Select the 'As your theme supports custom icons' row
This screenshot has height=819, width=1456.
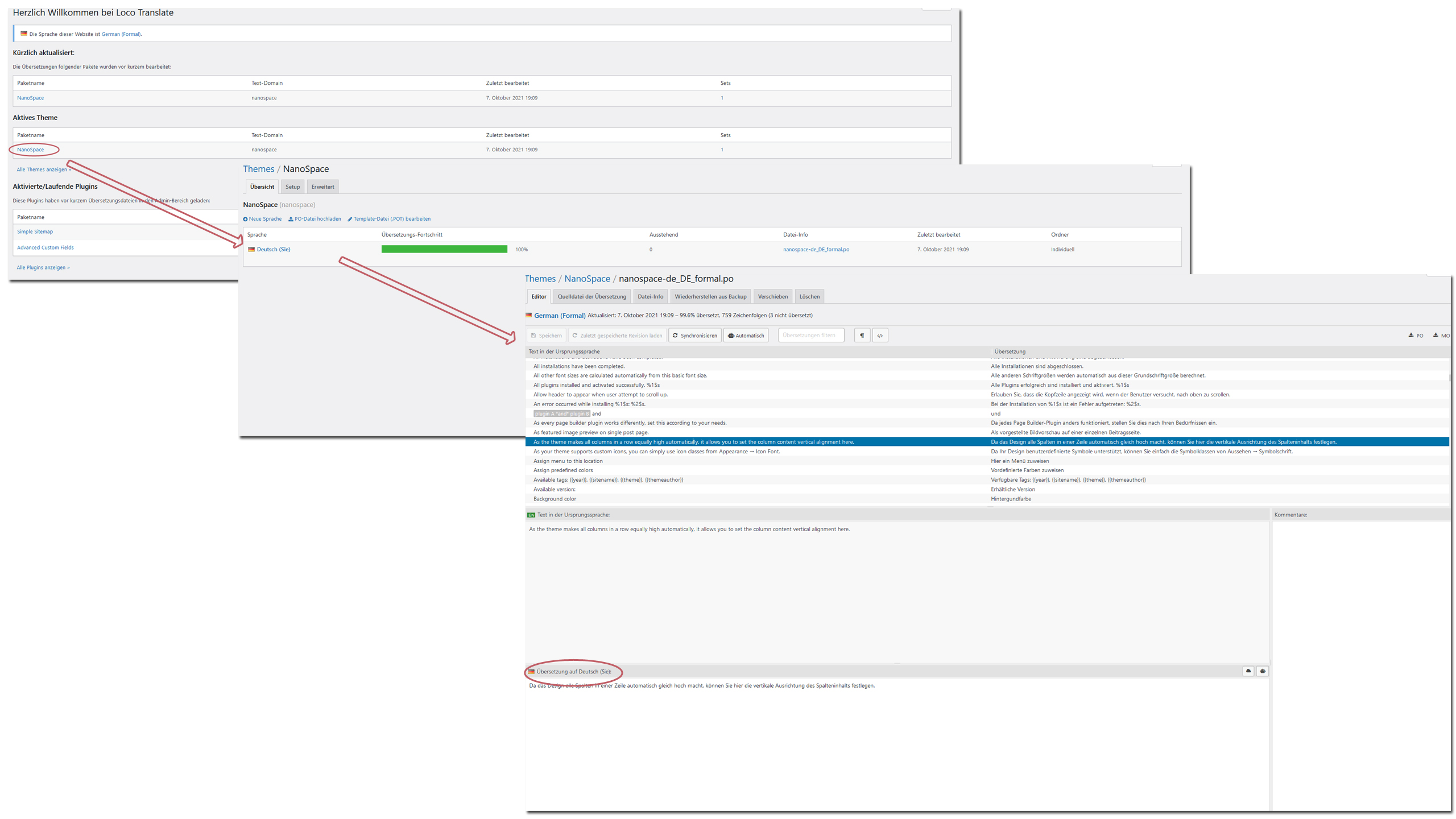tap(987, 452)
